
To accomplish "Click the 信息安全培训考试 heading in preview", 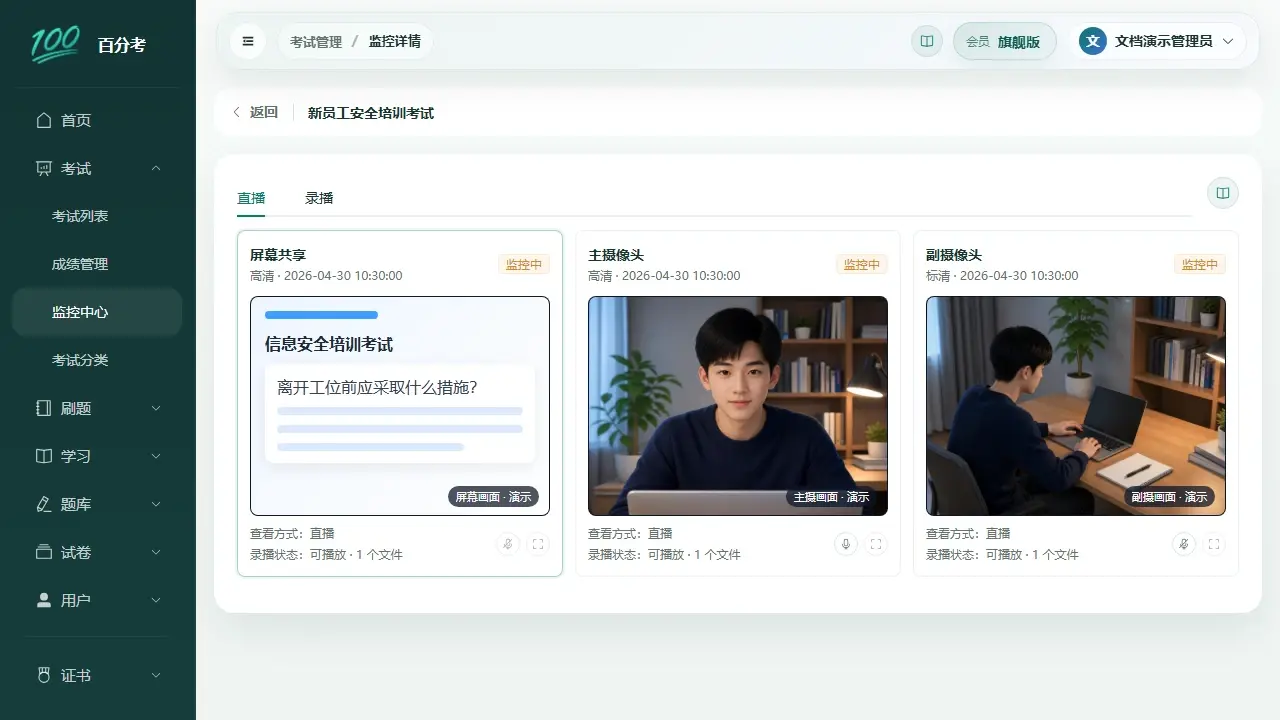I will pos(329,344).
